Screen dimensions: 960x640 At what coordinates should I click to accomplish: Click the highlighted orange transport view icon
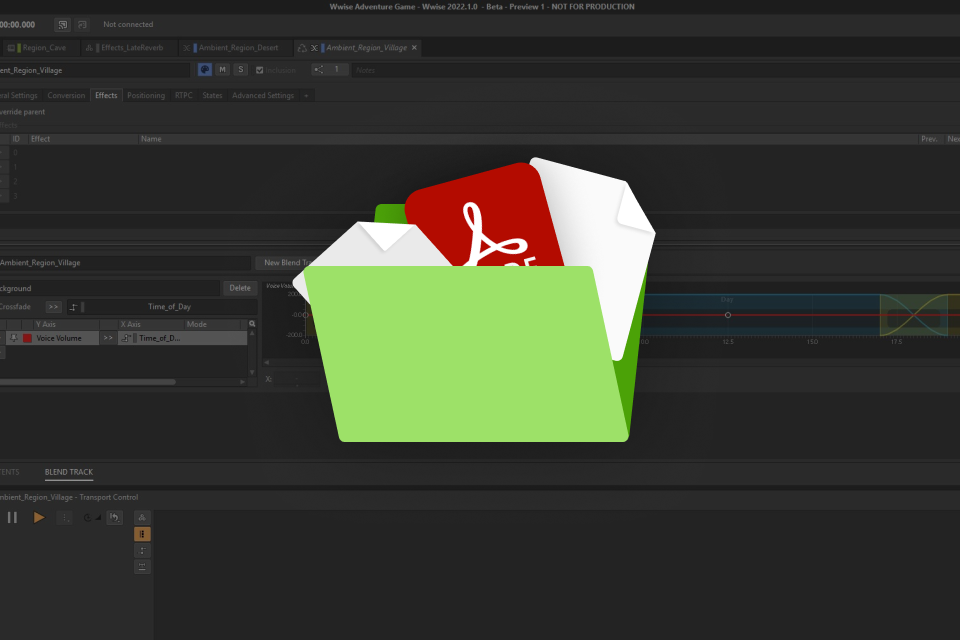(142, 534)
